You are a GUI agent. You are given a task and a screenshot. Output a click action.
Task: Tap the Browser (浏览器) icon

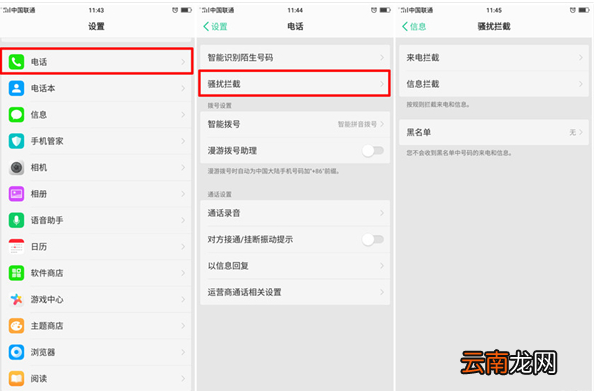[x=16, y=352]
